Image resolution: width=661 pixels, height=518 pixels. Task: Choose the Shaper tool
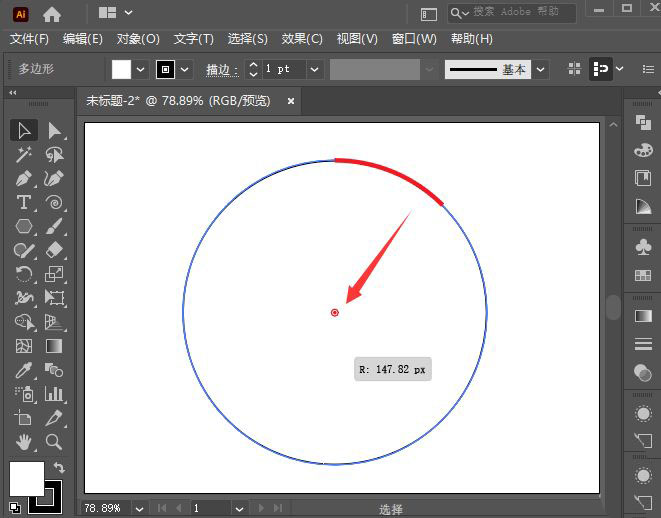point(24,250)
